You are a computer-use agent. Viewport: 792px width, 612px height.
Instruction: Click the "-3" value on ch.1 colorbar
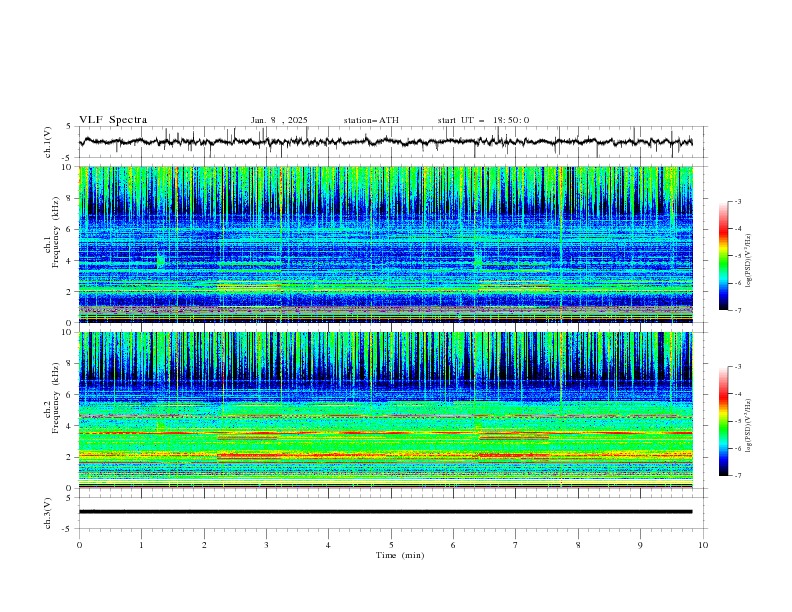738,201
